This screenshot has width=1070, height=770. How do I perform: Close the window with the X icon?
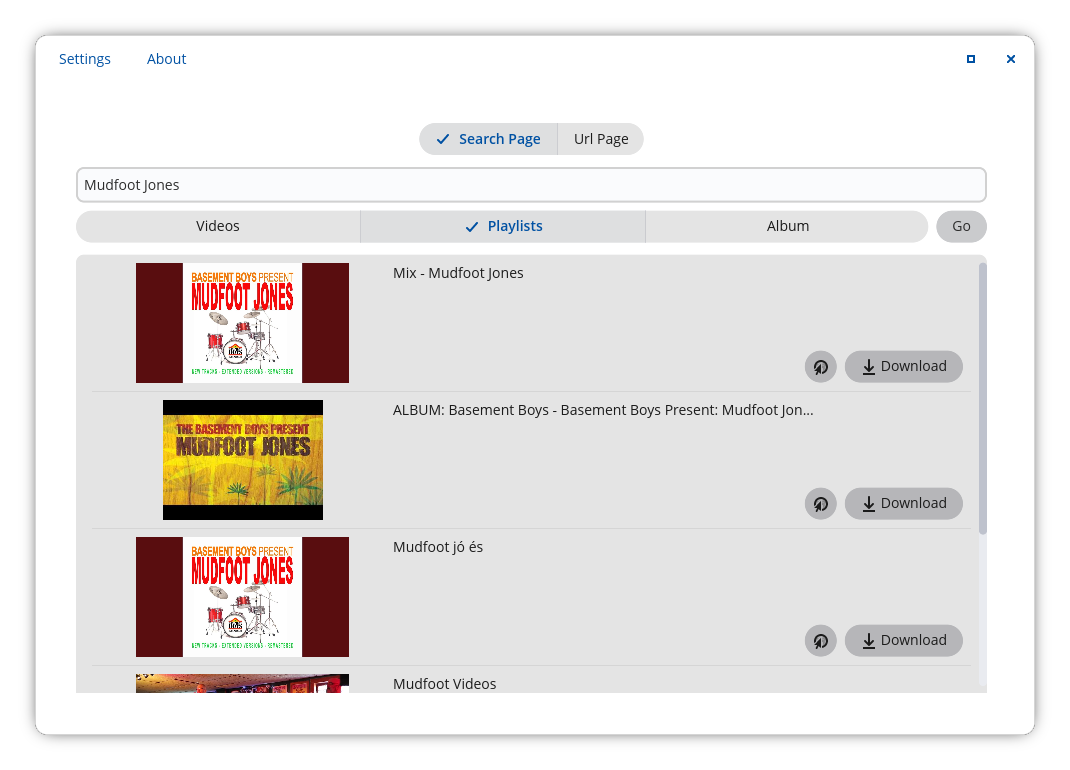point(1010,59)
